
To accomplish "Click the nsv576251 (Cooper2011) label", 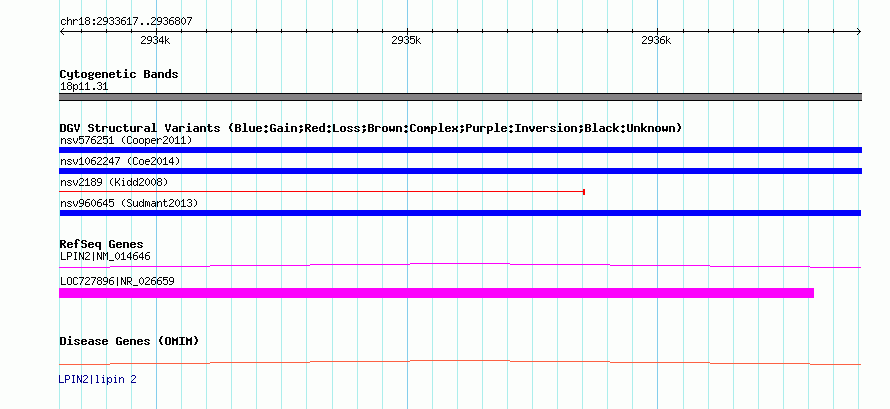I will (126, 140).
